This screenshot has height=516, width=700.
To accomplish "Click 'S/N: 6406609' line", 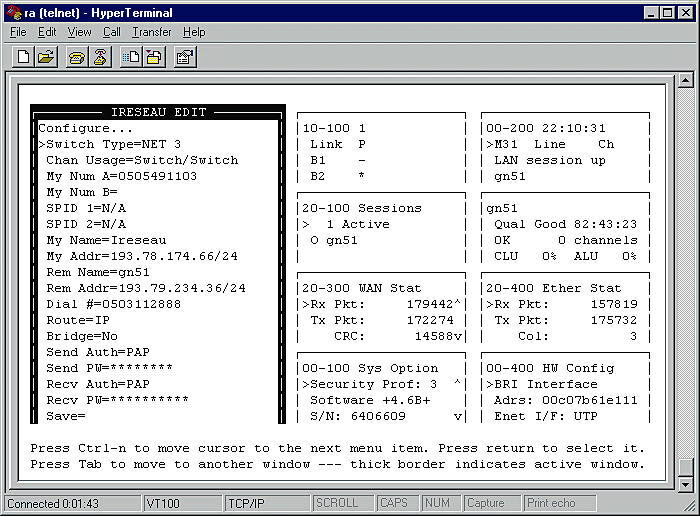I will [x=358, y=416].
